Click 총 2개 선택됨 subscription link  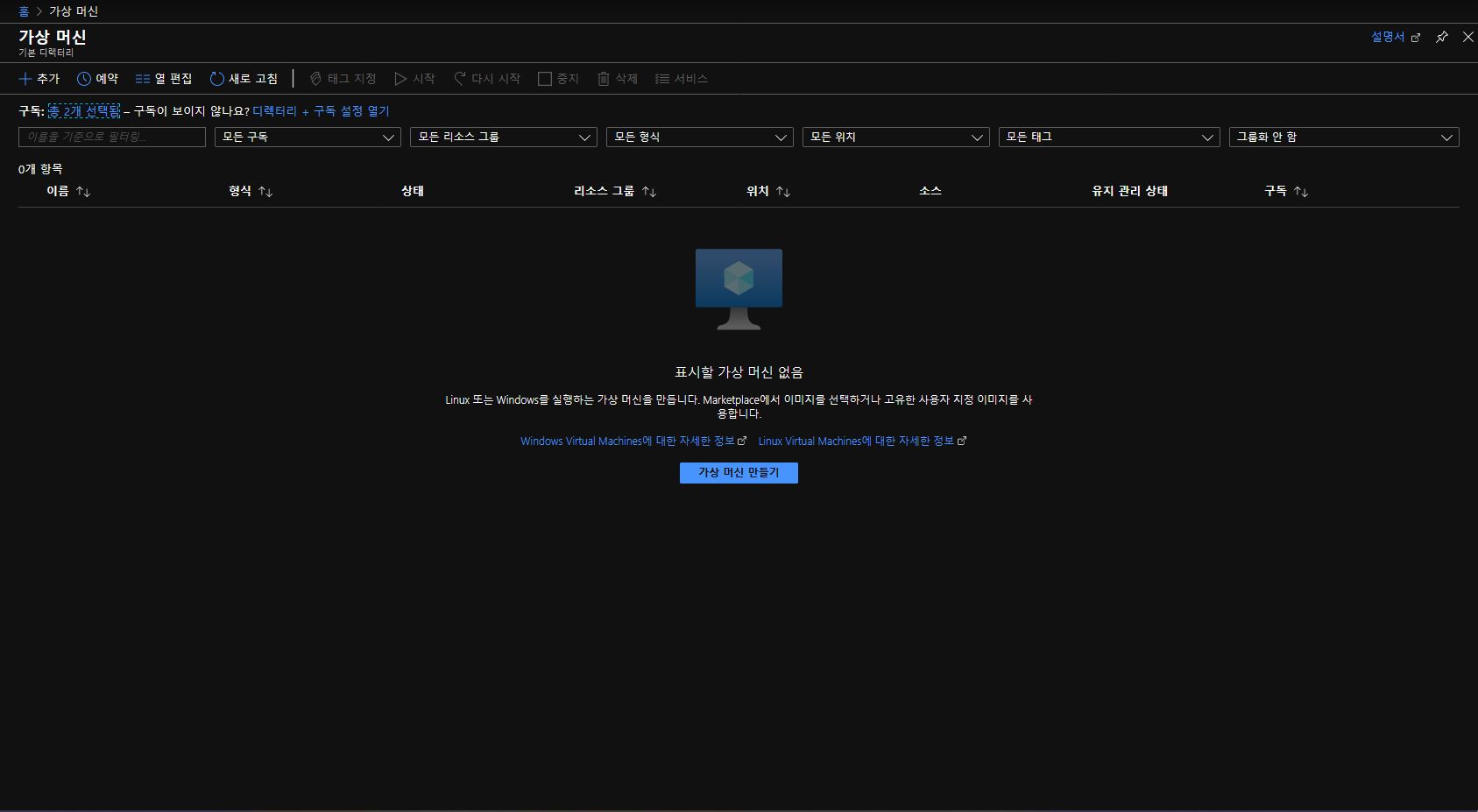pos(84,111)
